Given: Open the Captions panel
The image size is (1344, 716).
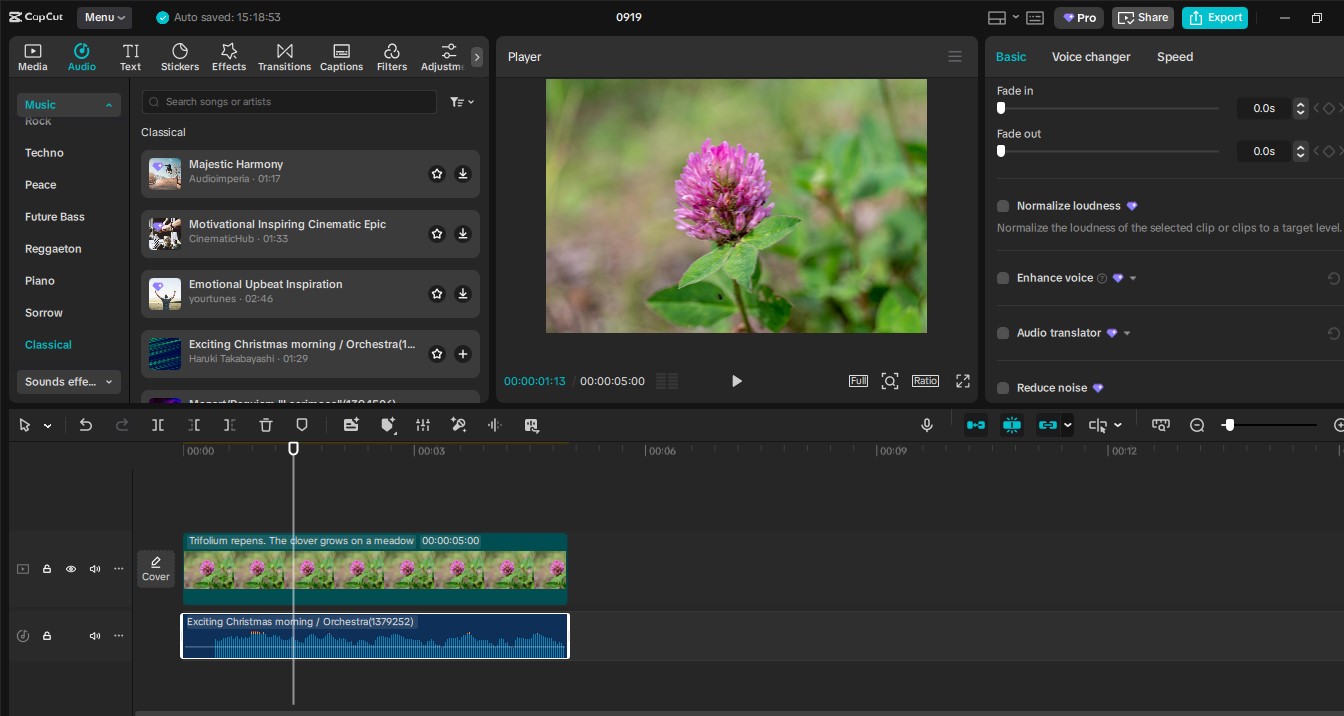Looking at the screenshot, I should point(341,56).
